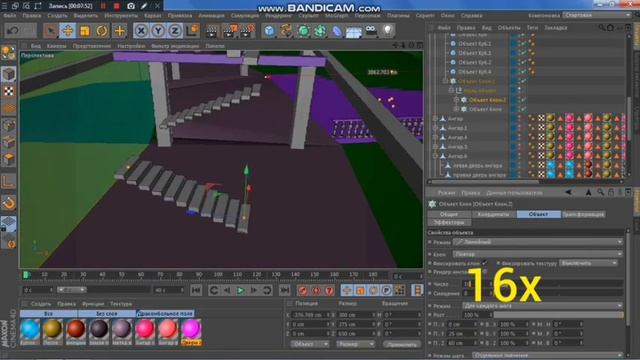The image size is (640, 360).
Task: Open the Bandicam pencil drawing tool
Action: click(144, 6)
